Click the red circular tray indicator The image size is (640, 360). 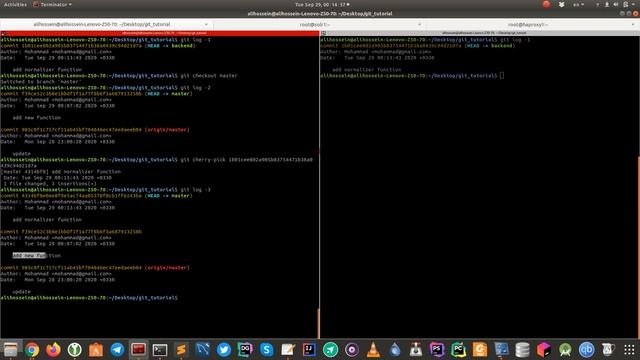(x=546, y=4)
